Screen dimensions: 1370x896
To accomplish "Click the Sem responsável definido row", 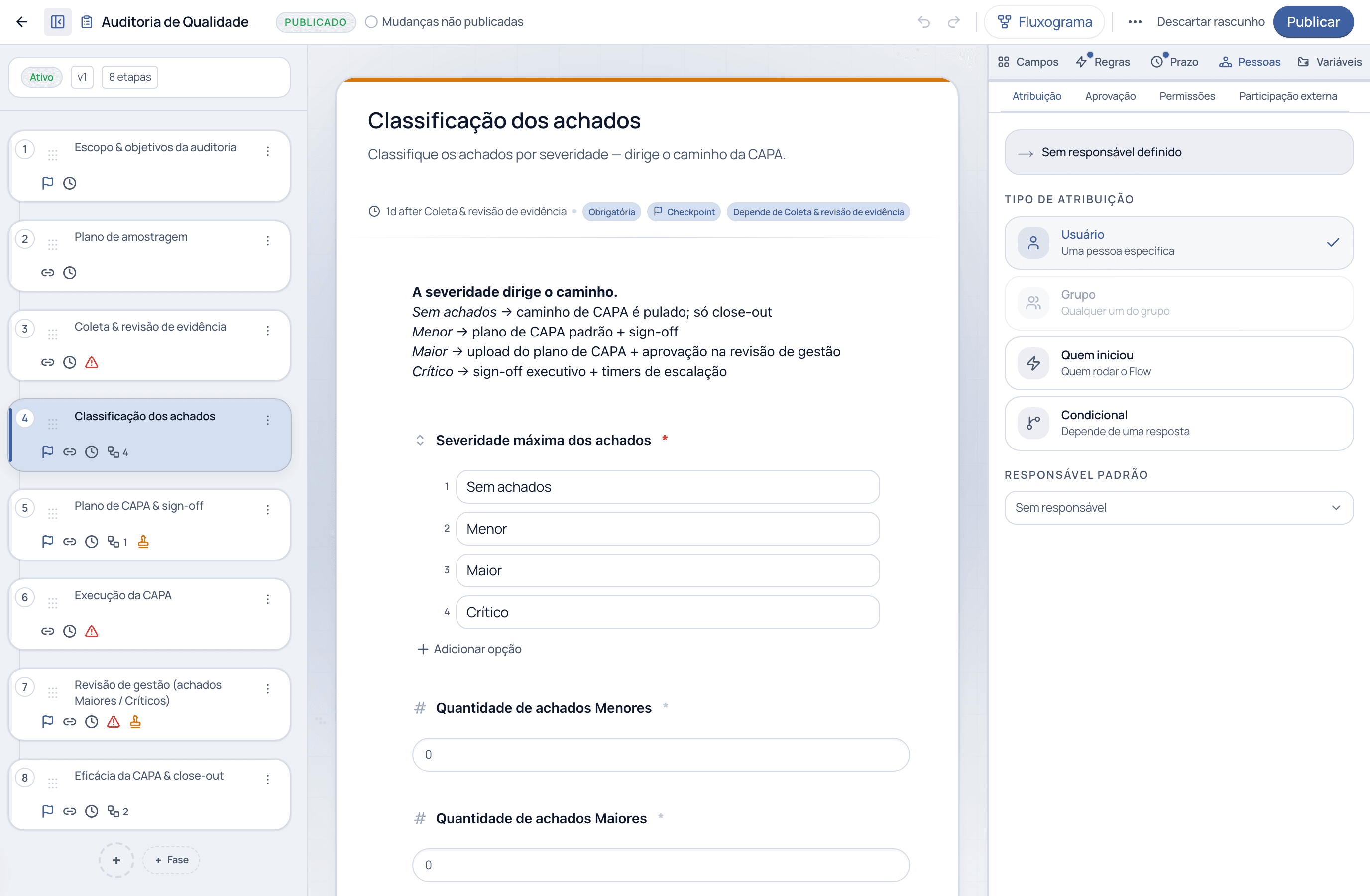I will 1178,152.
